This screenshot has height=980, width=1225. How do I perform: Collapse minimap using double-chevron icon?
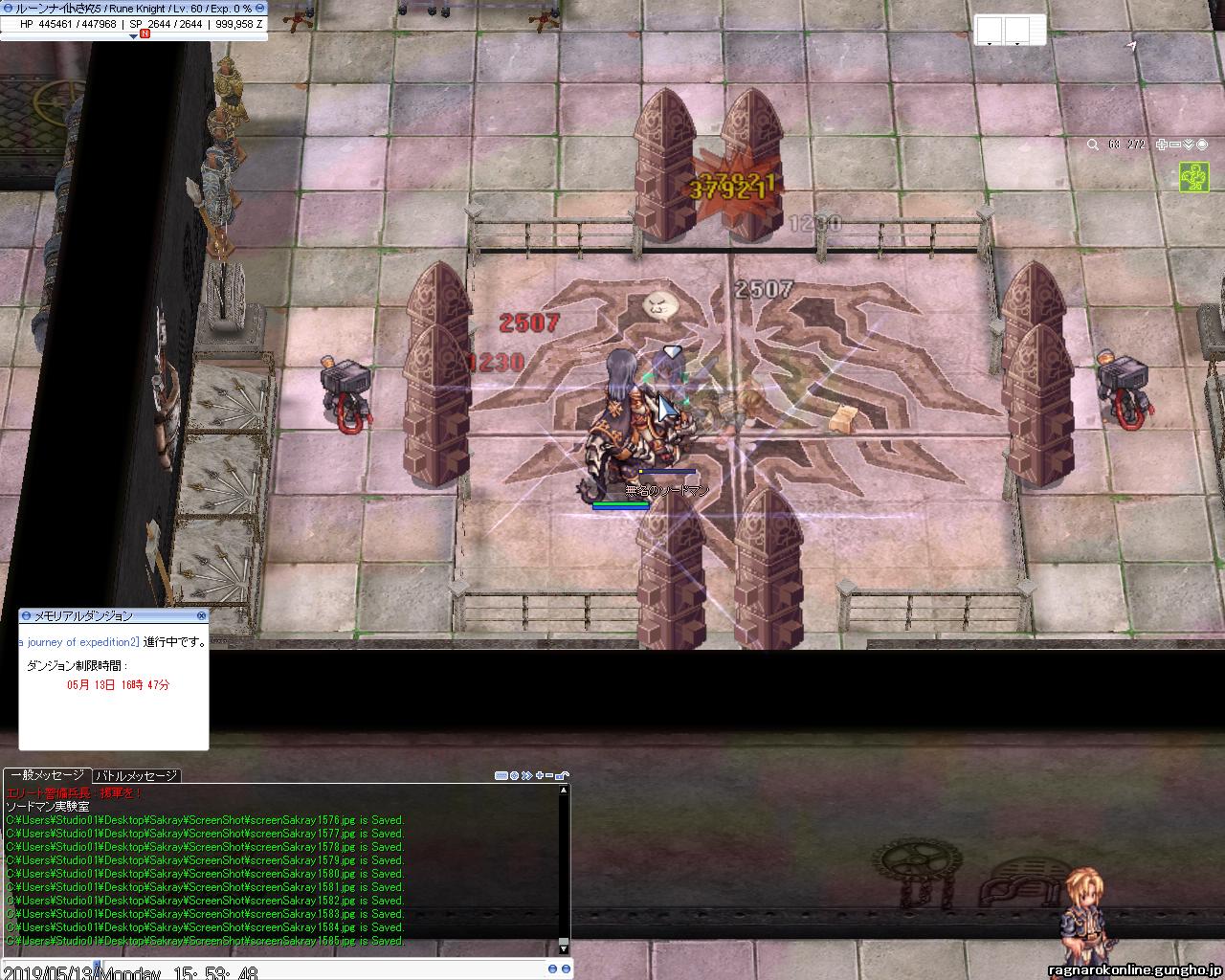[1189, 145]
